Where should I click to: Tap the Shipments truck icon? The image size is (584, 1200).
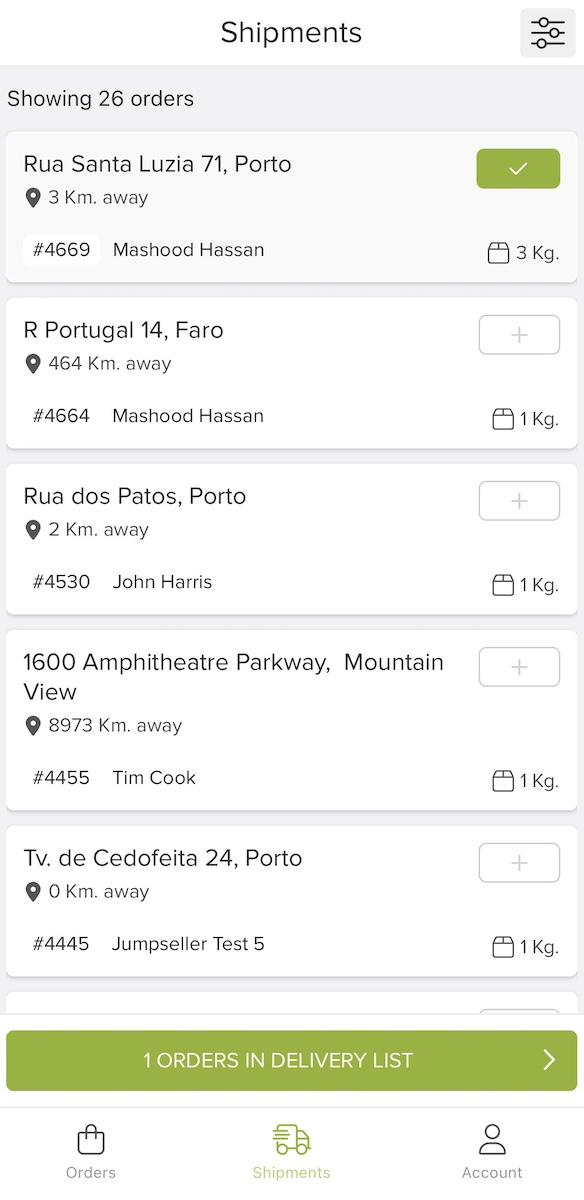291,1139
